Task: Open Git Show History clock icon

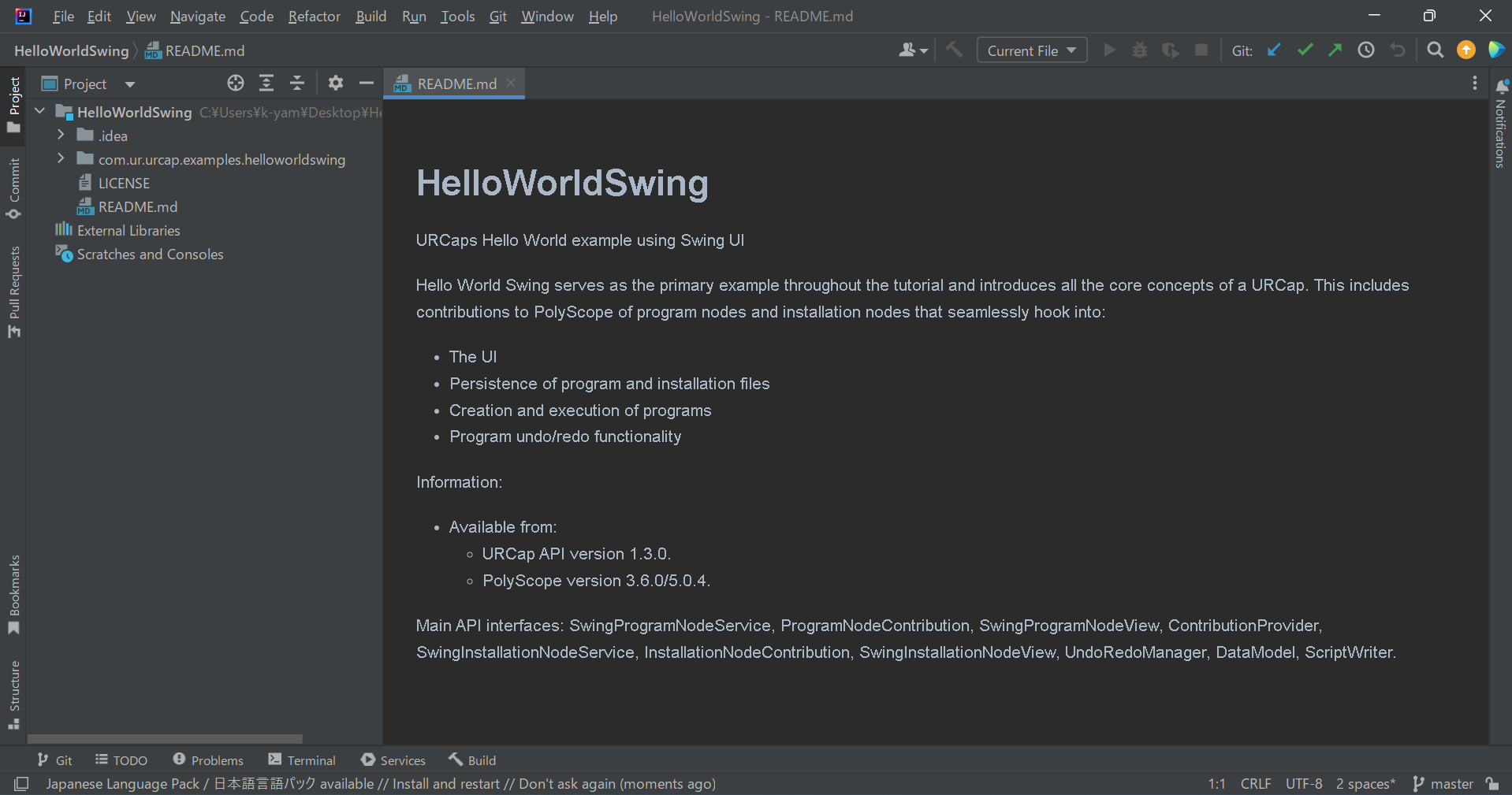Action: pyautogui.click(x=1366, y=50)
